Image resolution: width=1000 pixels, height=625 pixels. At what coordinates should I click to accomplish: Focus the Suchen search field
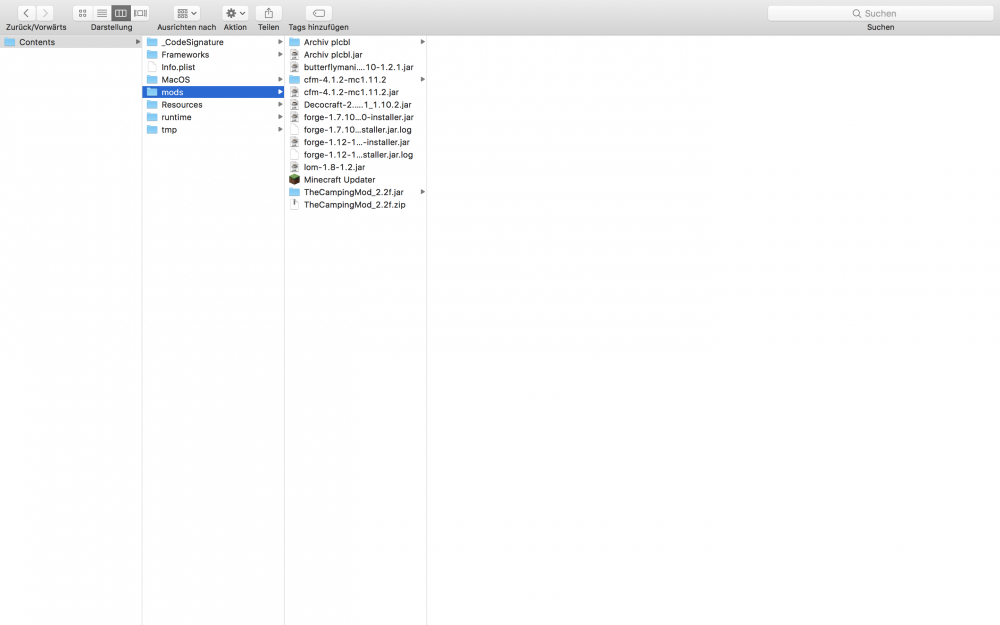point(881,13)
